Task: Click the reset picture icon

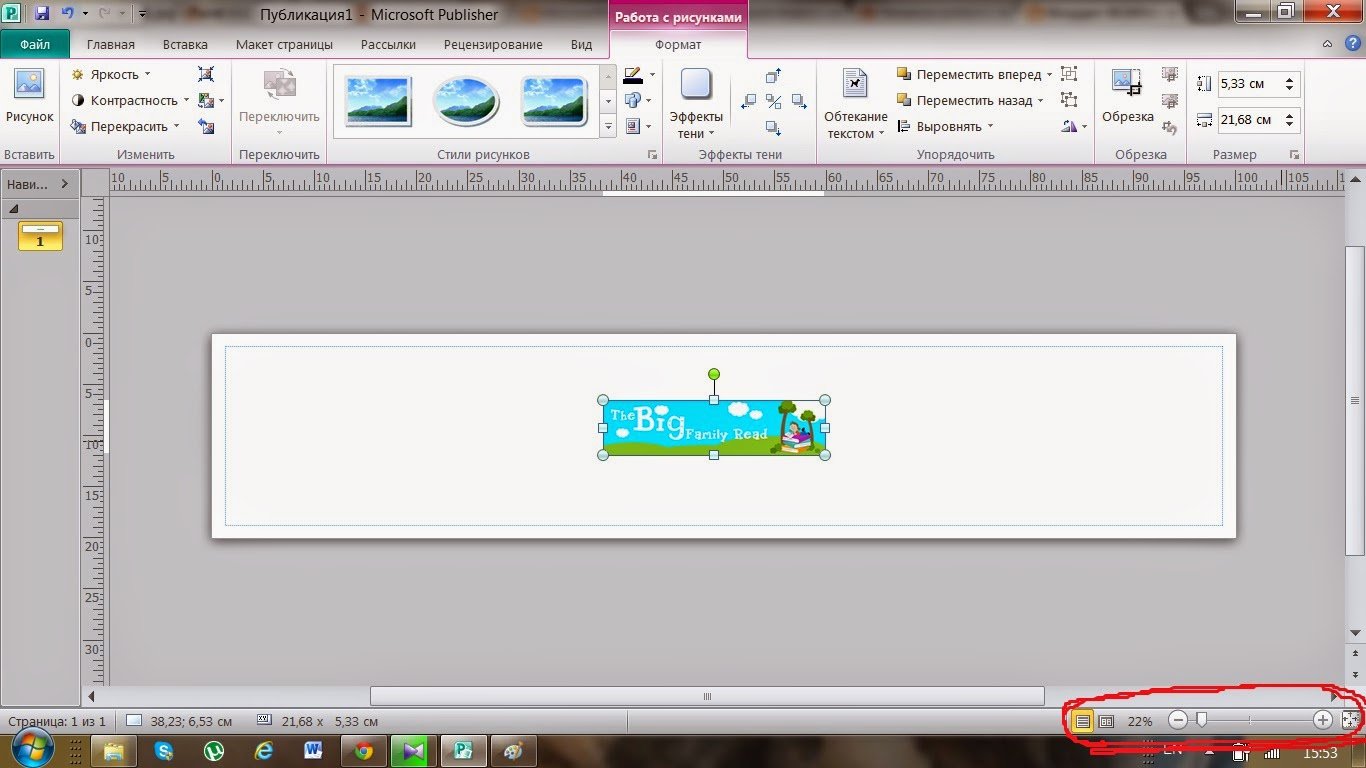Action: (x=206, y=127)
